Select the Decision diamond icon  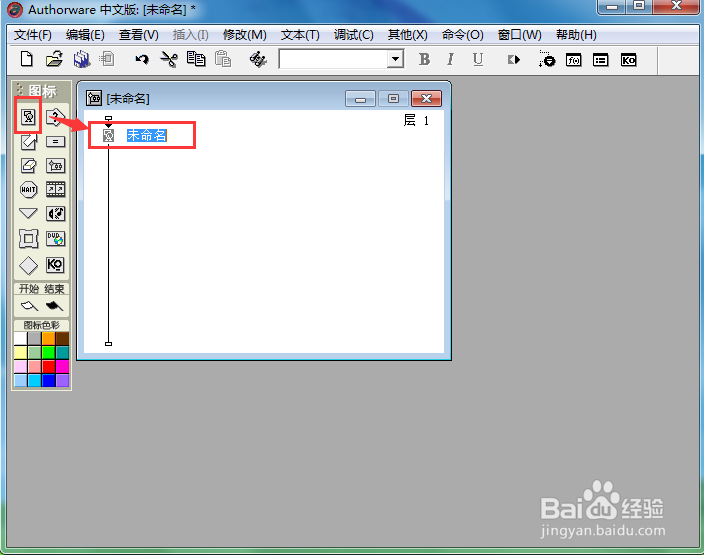[x=29, y=265]
